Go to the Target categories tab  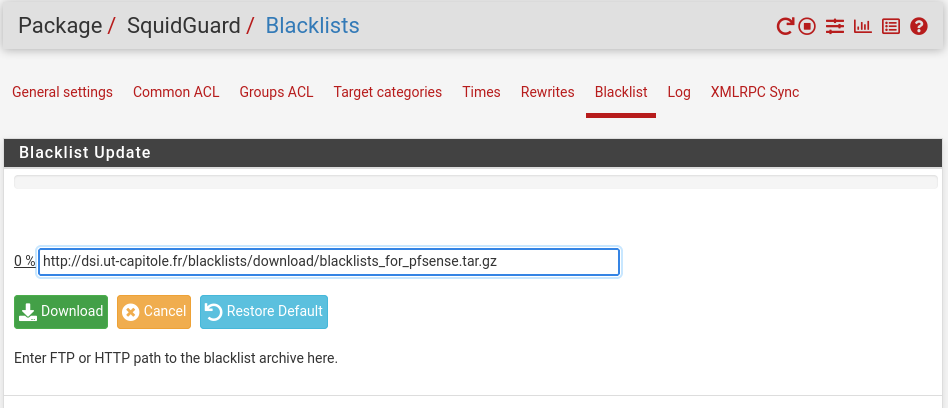[x=388, y=92]
